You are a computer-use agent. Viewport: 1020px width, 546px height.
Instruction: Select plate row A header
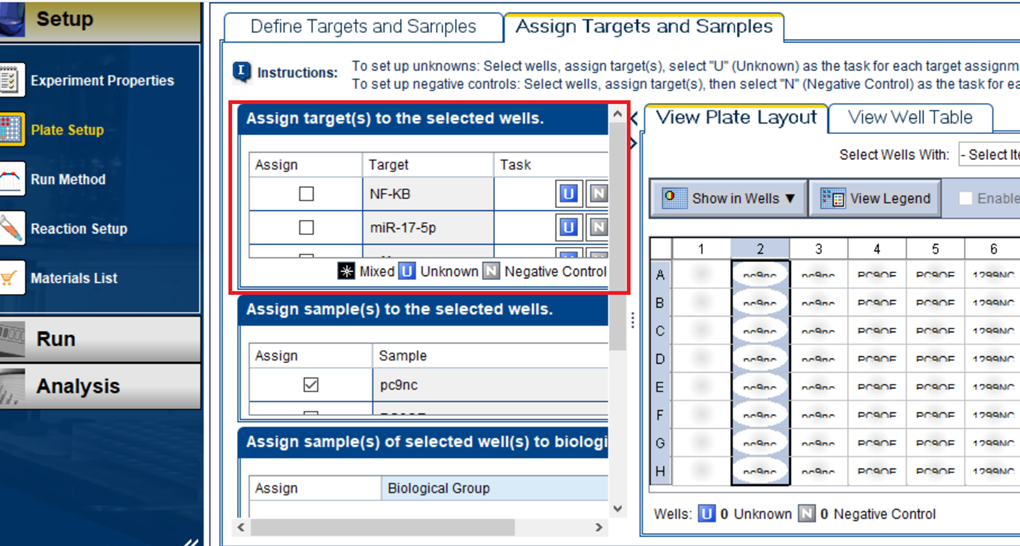[x=661, y=275]
